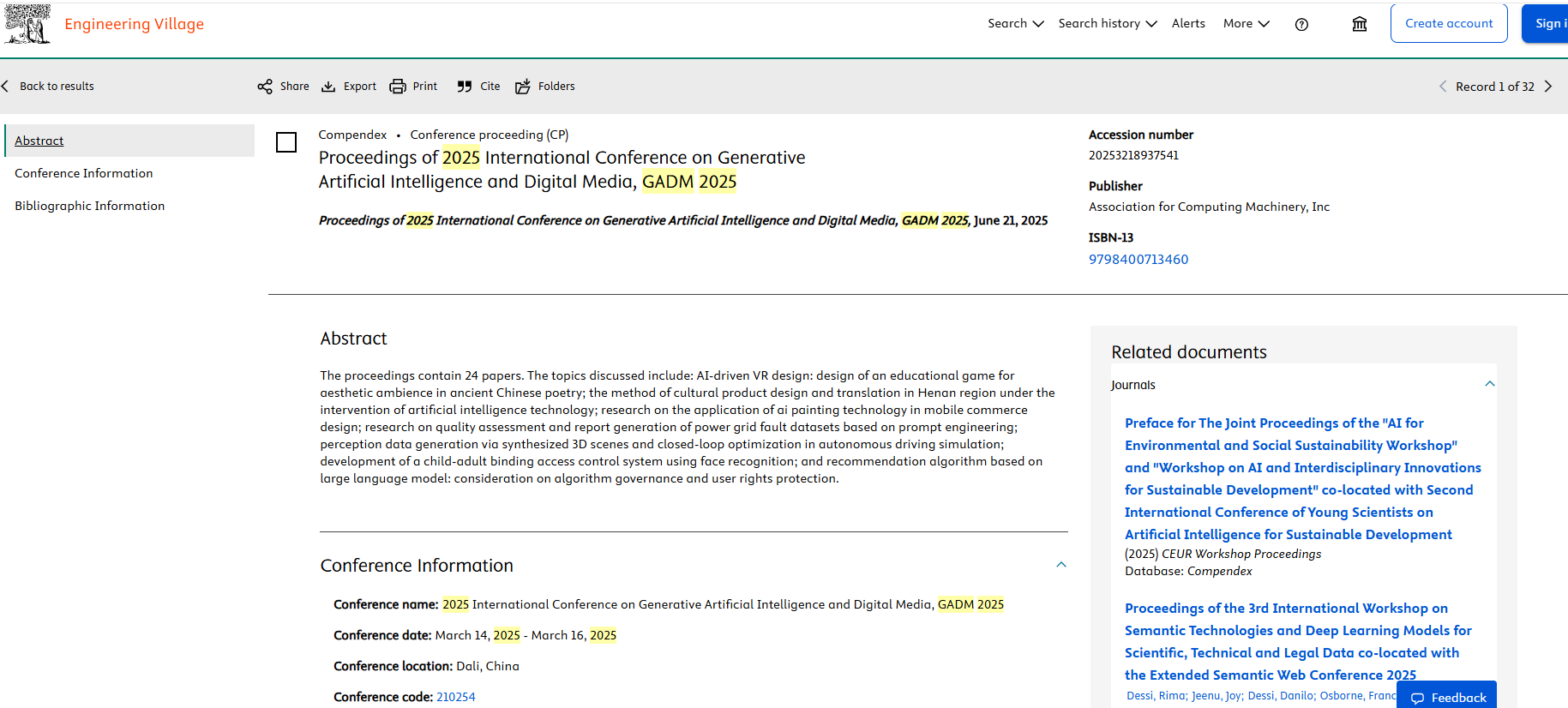Click publisher Association for Computing Machinery, Inc
The image size is (1568, 708).
pos(1209,207)
